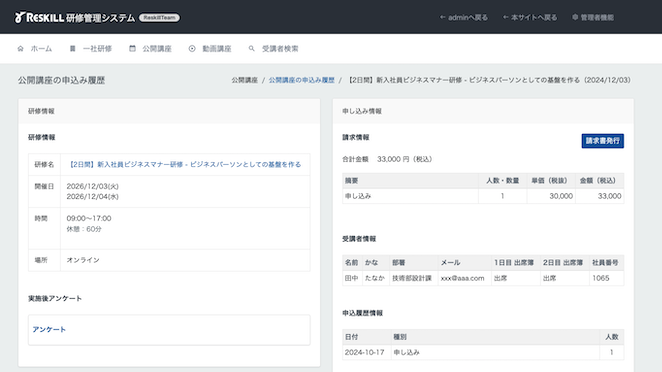Open the 管理者機能 menu
662x372 pixels.
tap(597, 17)
